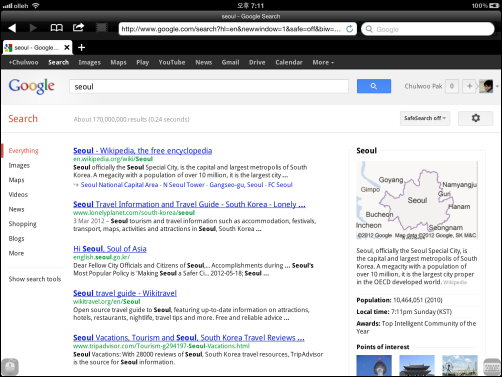Open N Seoul Tower sublink

(x=184, y=185)
